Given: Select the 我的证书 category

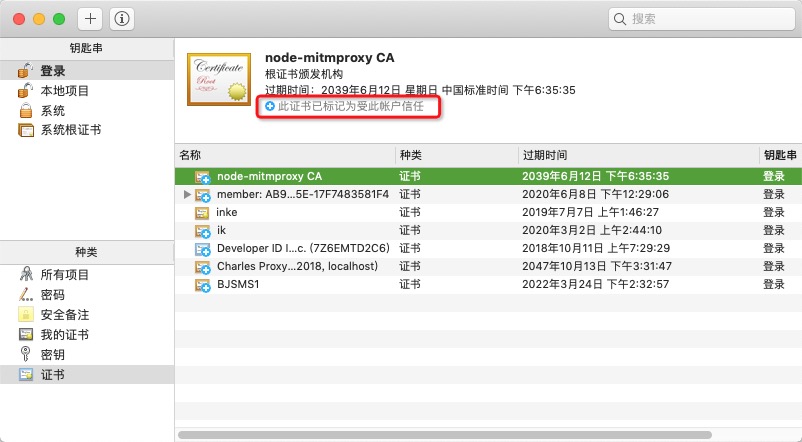Looking at the screenshot, I should coord(87,335).
